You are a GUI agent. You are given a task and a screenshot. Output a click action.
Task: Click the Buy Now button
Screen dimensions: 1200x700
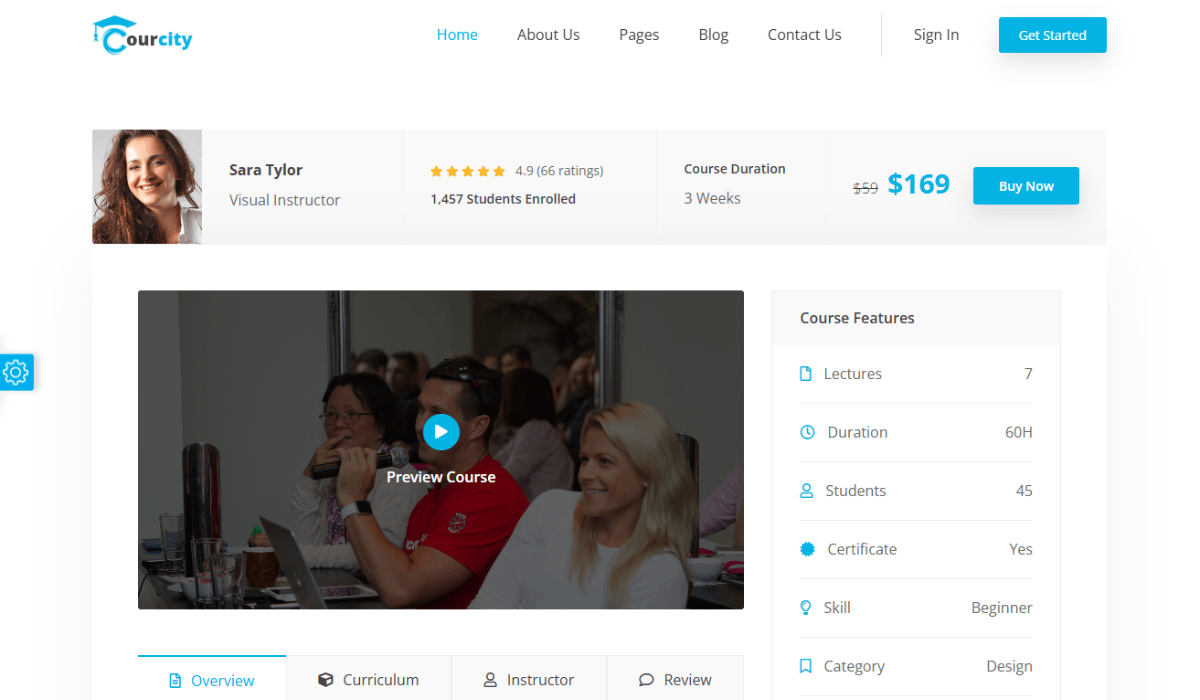1026,186
